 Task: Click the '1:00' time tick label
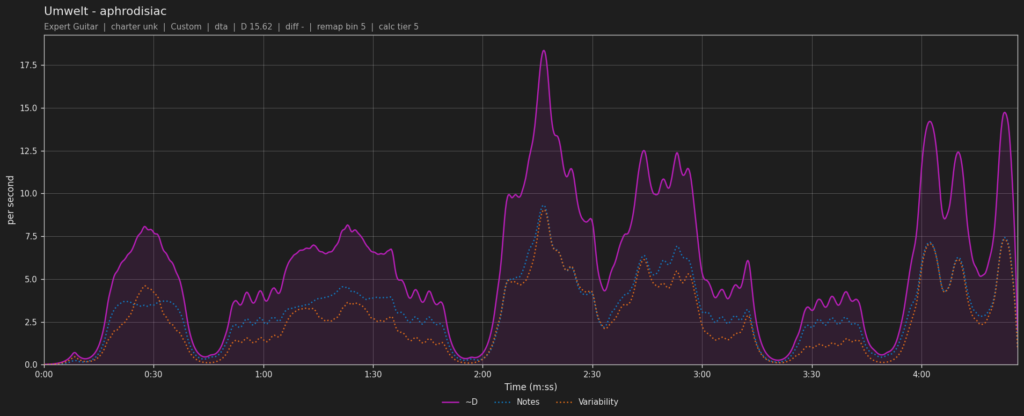tap(263, 375)
